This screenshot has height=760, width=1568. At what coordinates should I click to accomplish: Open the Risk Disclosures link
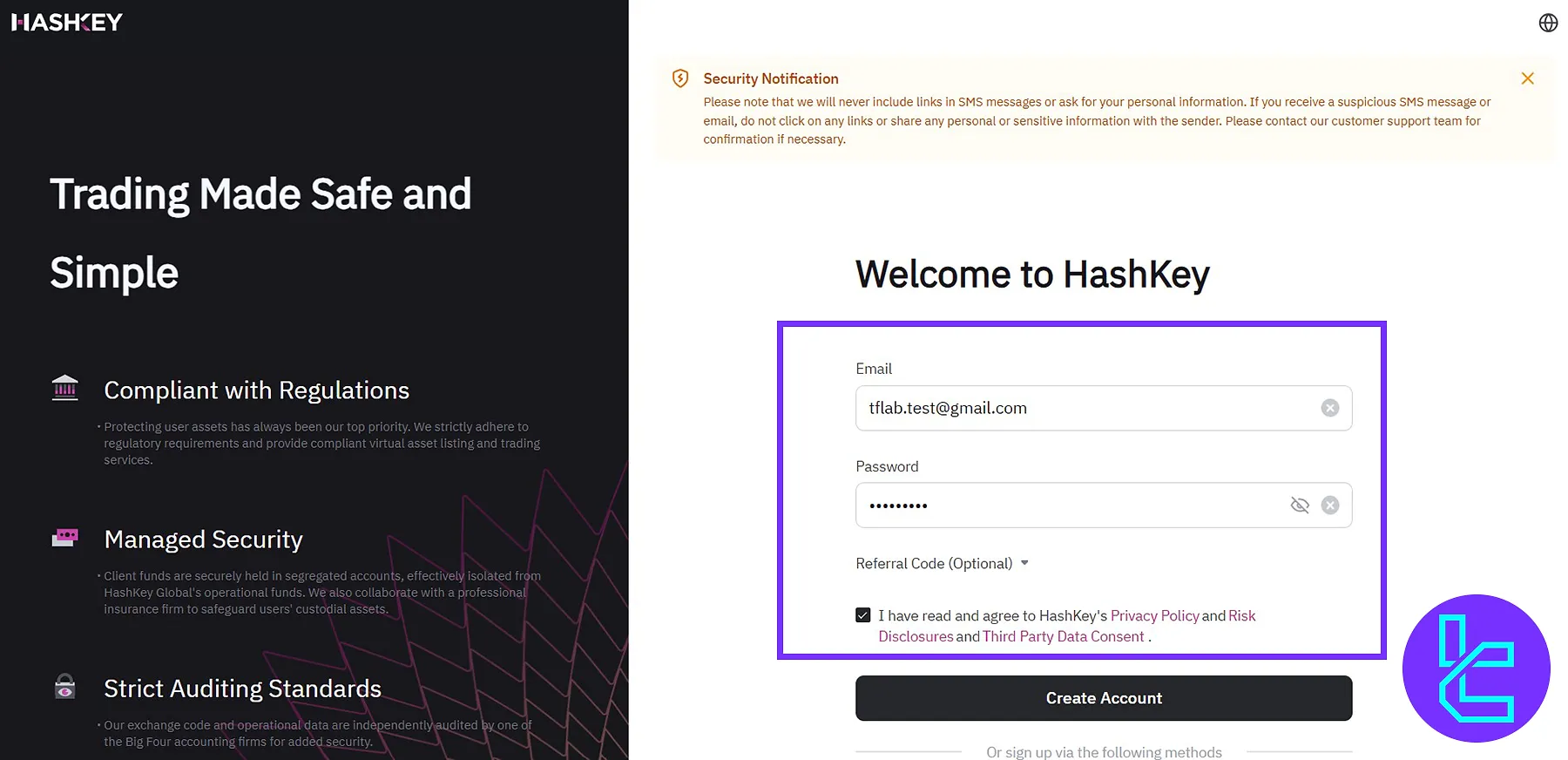pyautogui.click(x=1067, y=626)
